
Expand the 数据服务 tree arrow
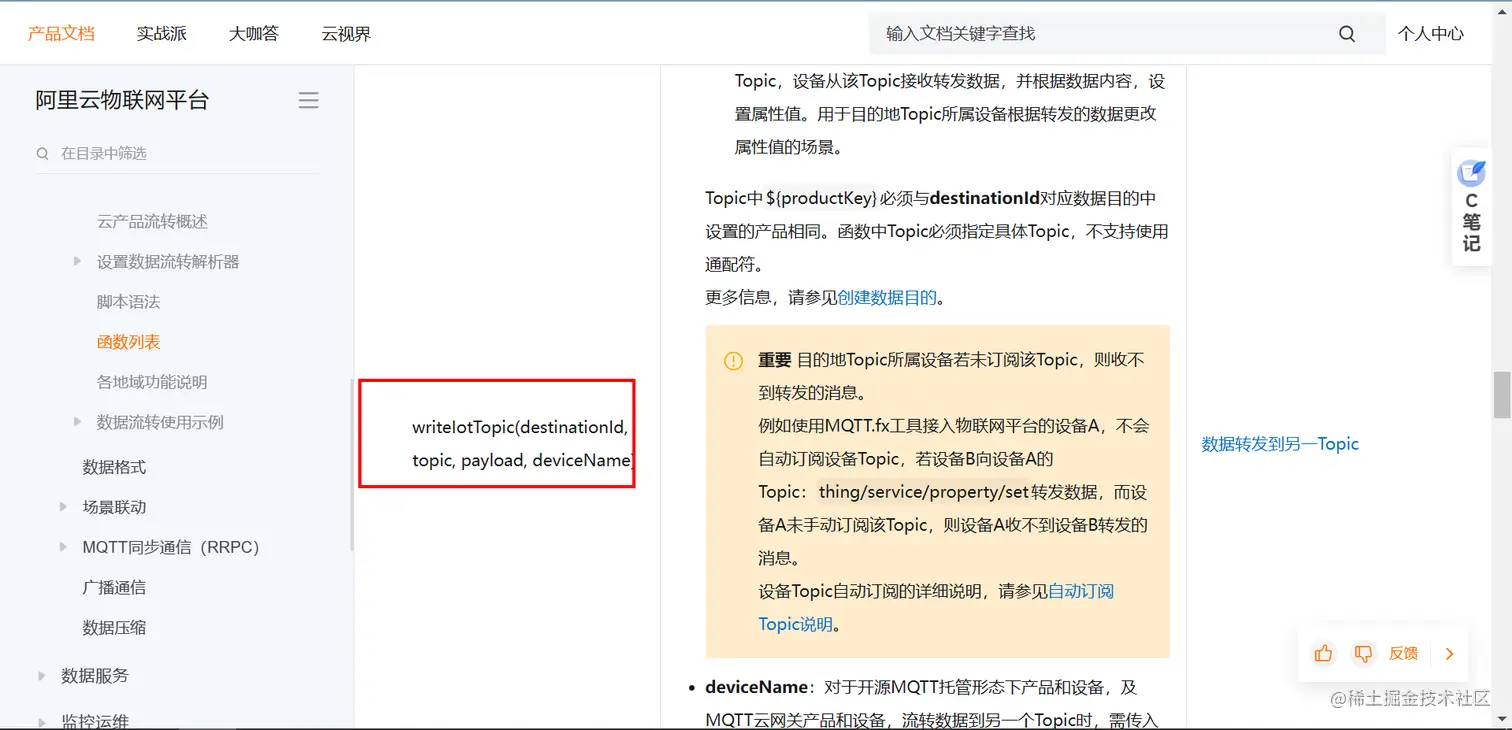click(42, 676)
